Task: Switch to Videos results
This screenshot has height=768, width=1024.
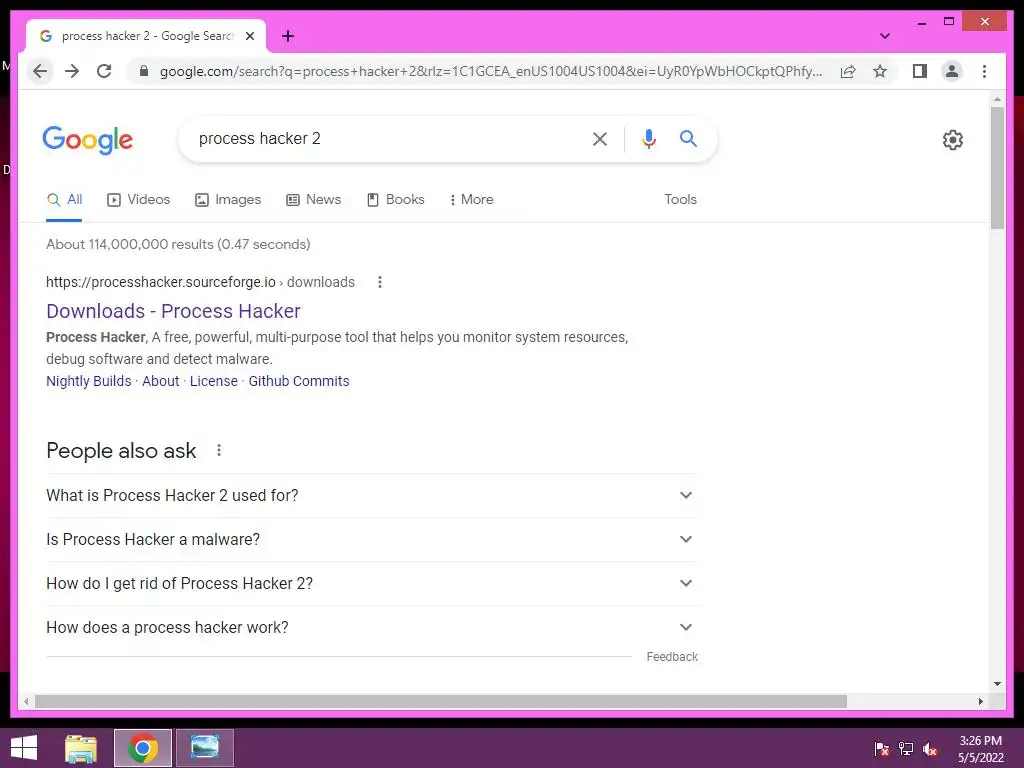Action: click(138, 200)
